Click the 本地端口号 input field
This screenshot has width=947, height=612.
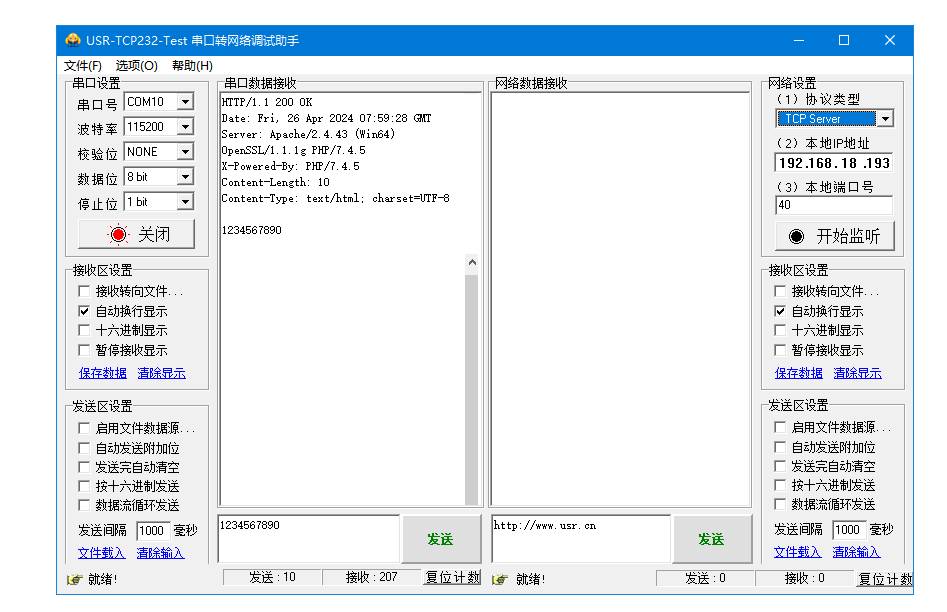pyautogui.click(x=833, y=205)
